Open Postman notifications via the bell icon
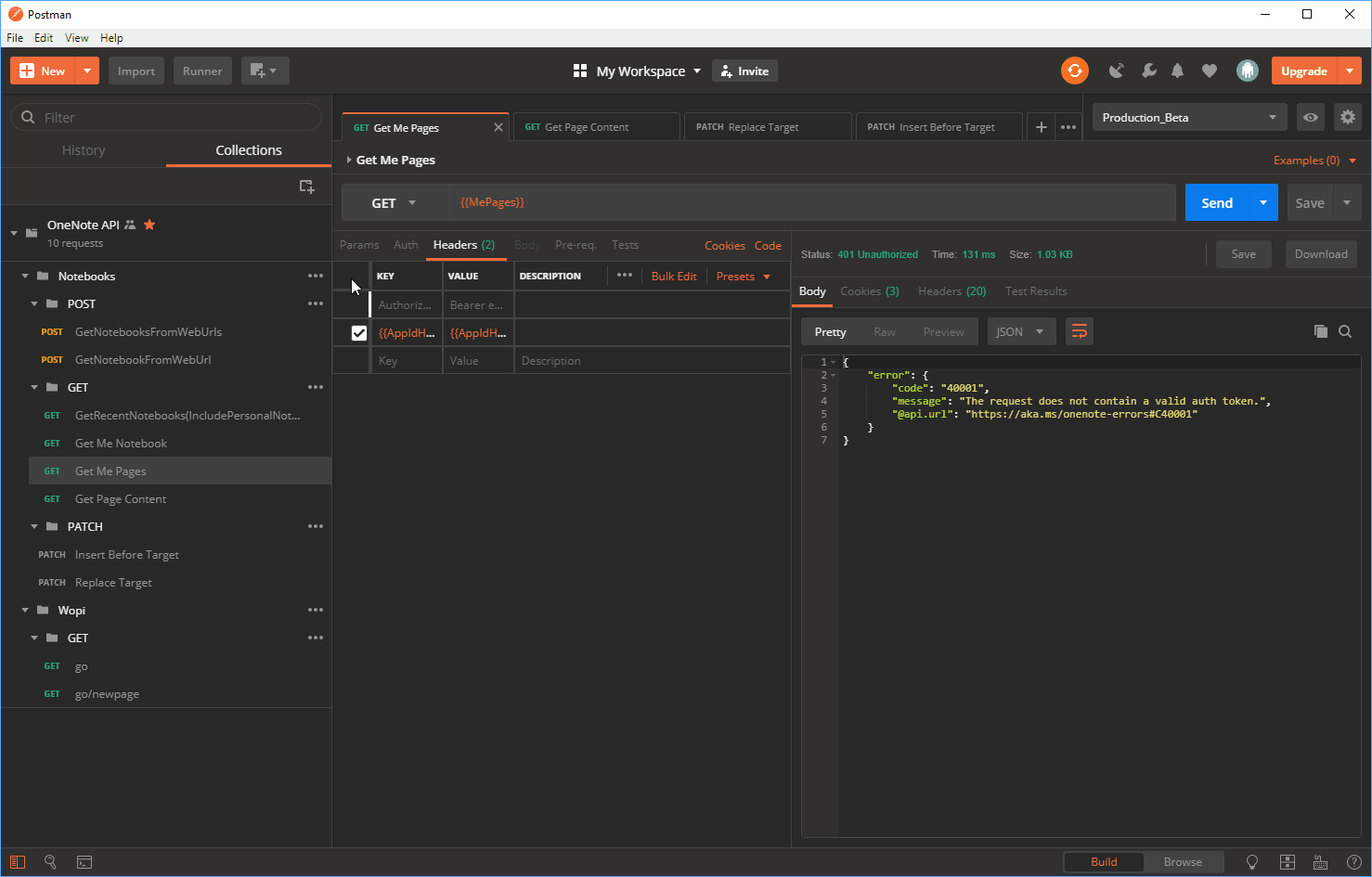 click(x=1178, y=70)
